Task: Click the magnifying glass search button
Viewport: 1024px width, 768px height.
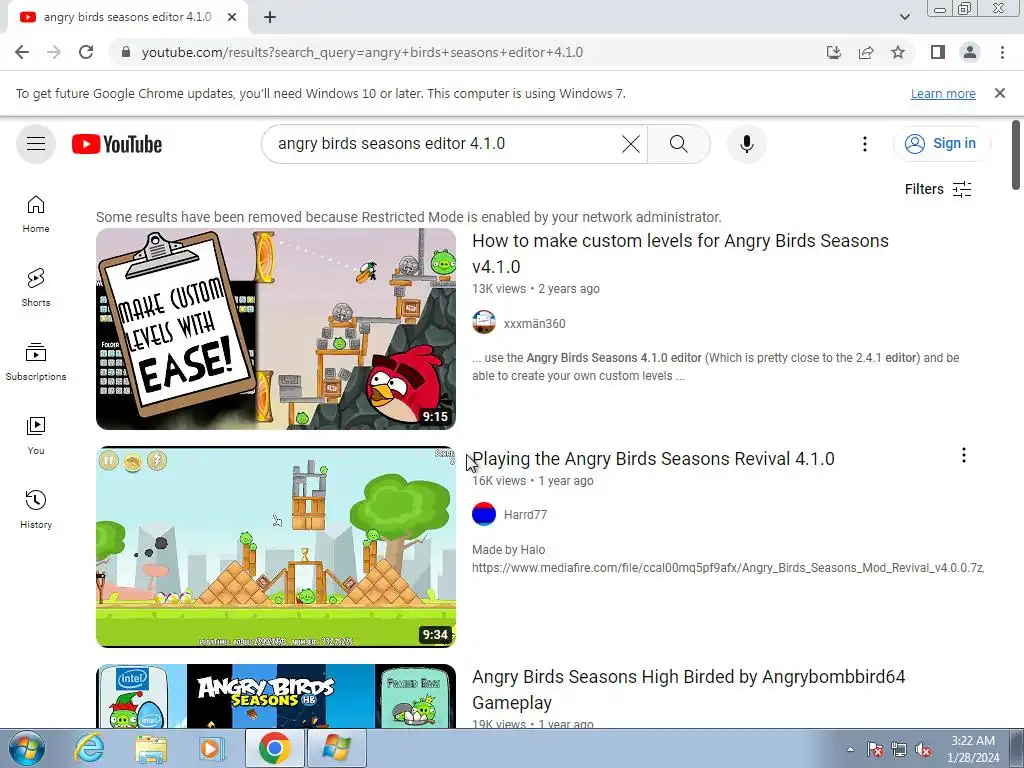Action: pos(679,144)
